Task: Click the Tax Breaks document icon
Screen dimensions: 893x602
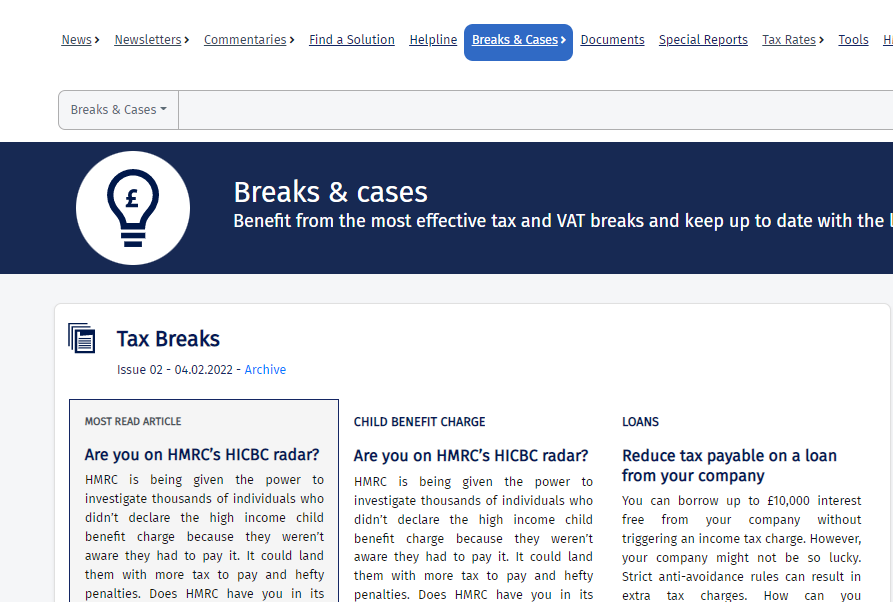Action: click(x=82, y=339)
